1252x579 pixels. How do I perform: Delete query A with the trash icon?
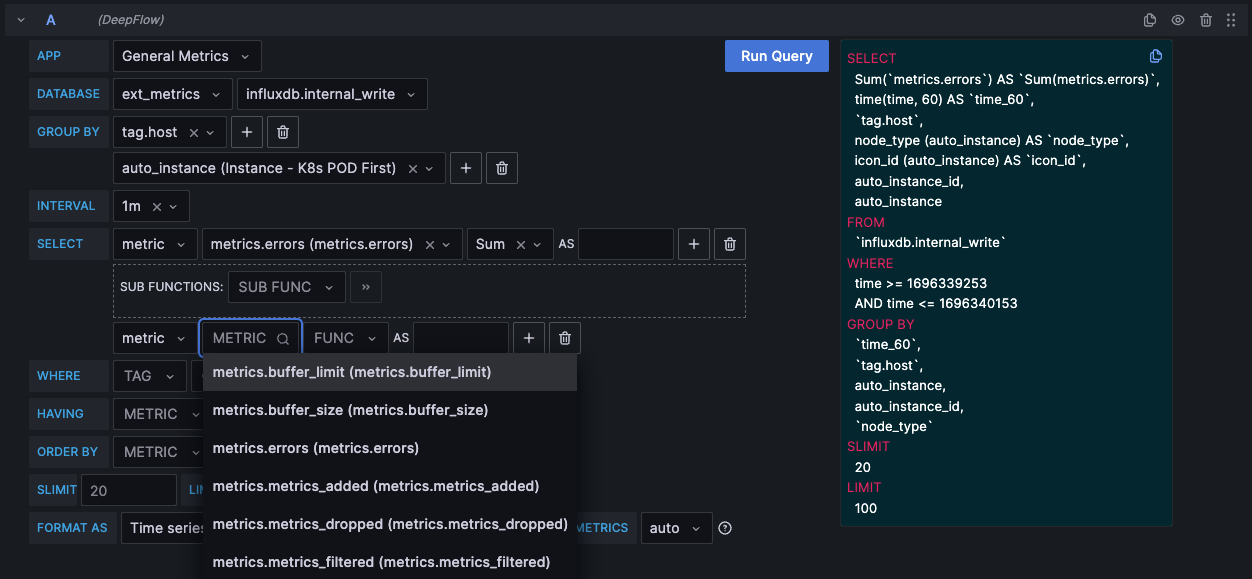(1206, 20)
